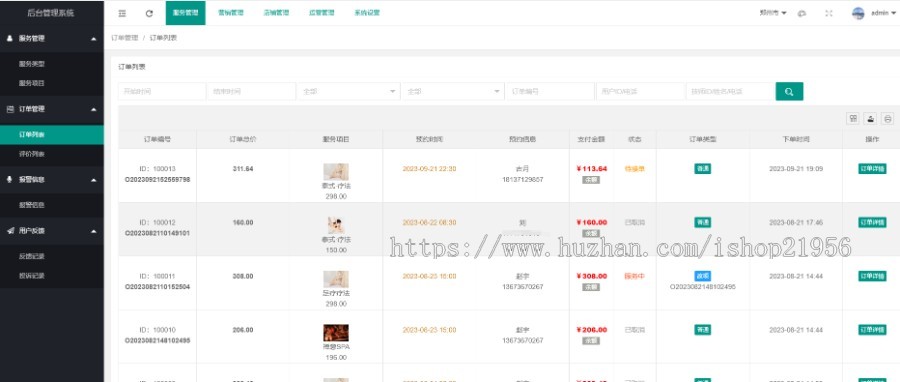The height and width of the screenshot is (382, 900).
Task: Click order number O2023082110149101
Action: pyautogui.click(x=157, y=233)
